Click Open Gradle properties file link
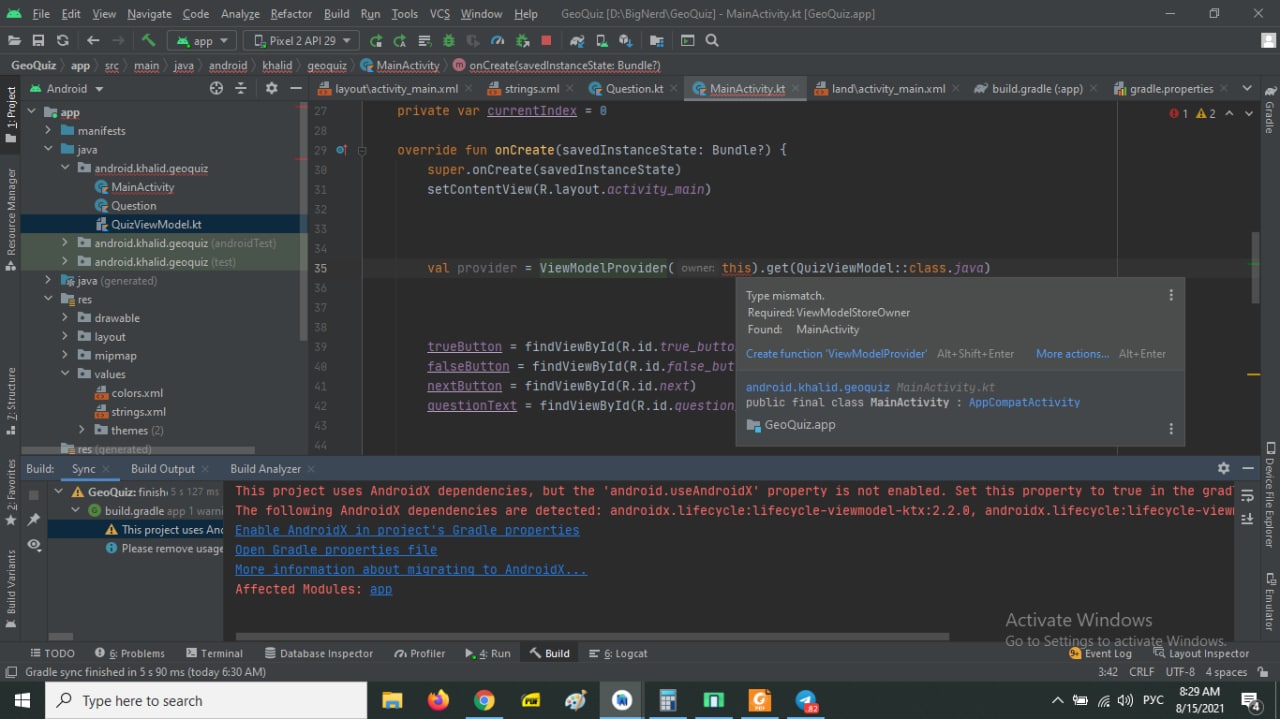1280x719 pixels. coord(336,550)
